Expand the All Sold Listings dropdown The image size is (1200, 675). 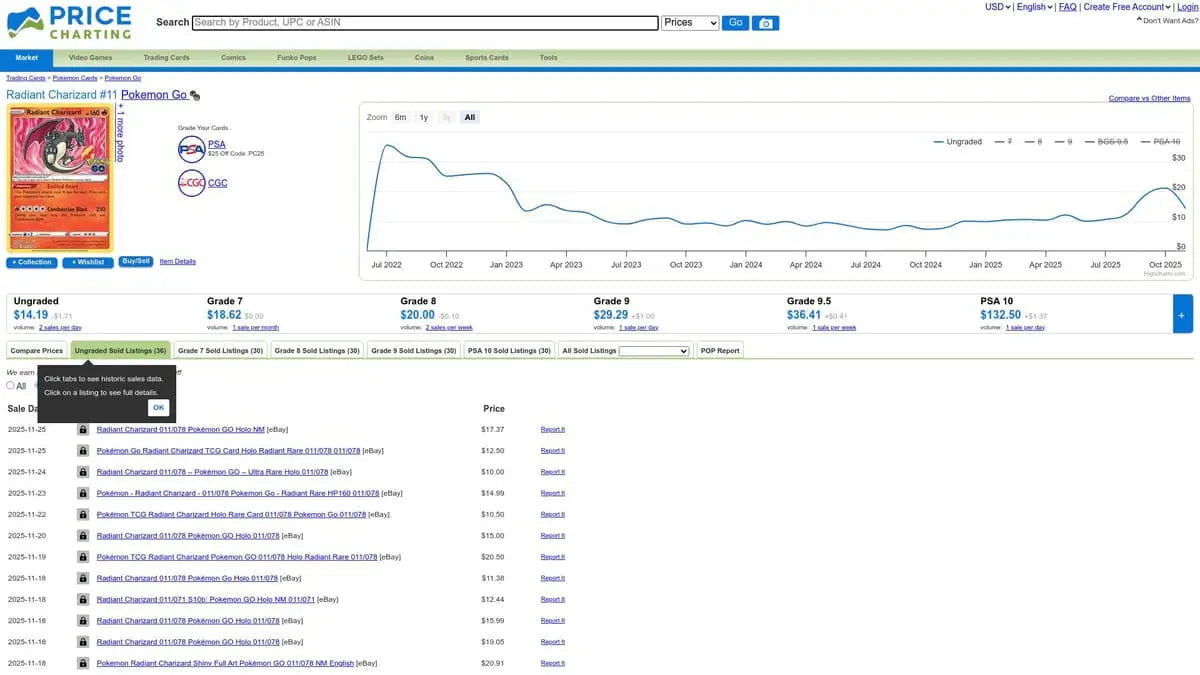point(654,351)
